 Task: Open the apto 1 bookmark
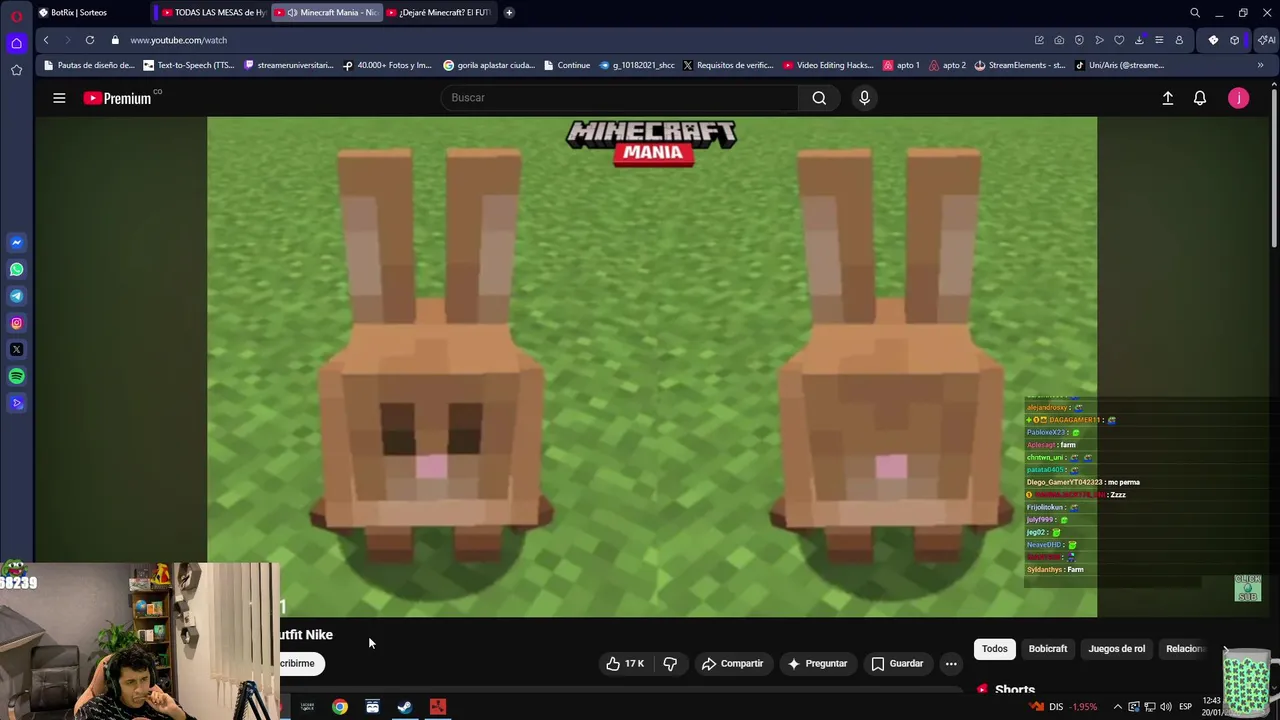pos(902,65)
